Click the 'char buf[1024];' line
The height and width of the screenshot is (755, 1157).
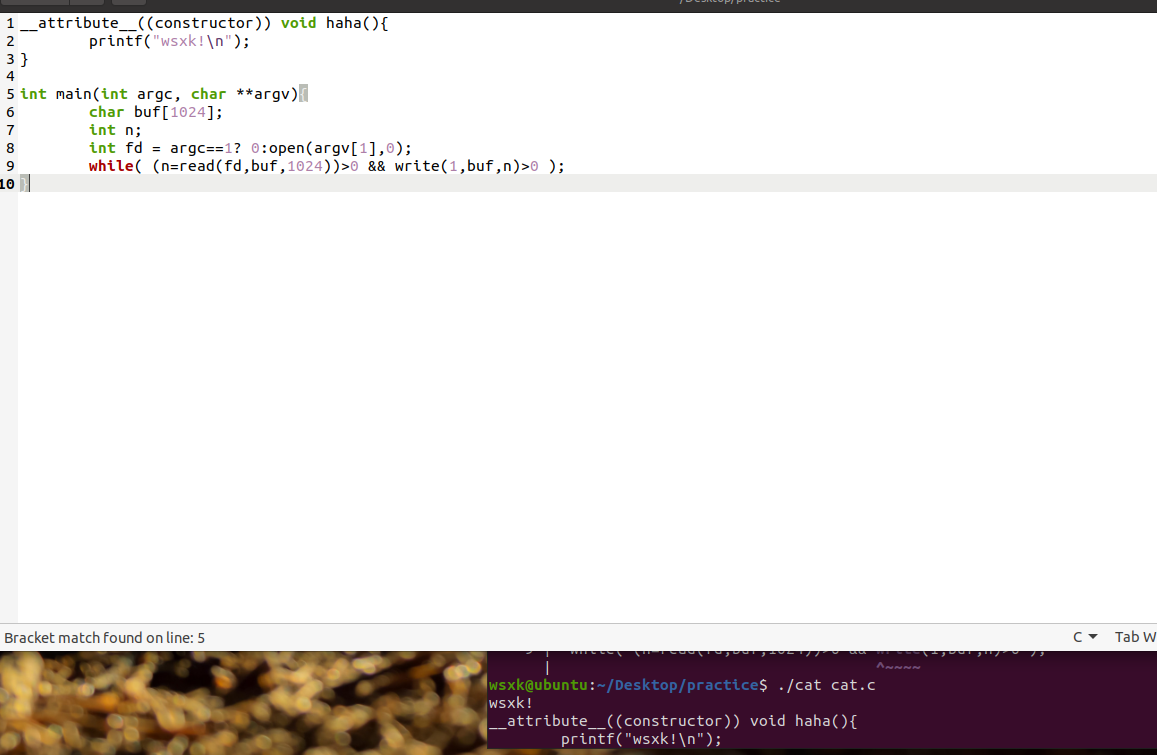(156, 112)
